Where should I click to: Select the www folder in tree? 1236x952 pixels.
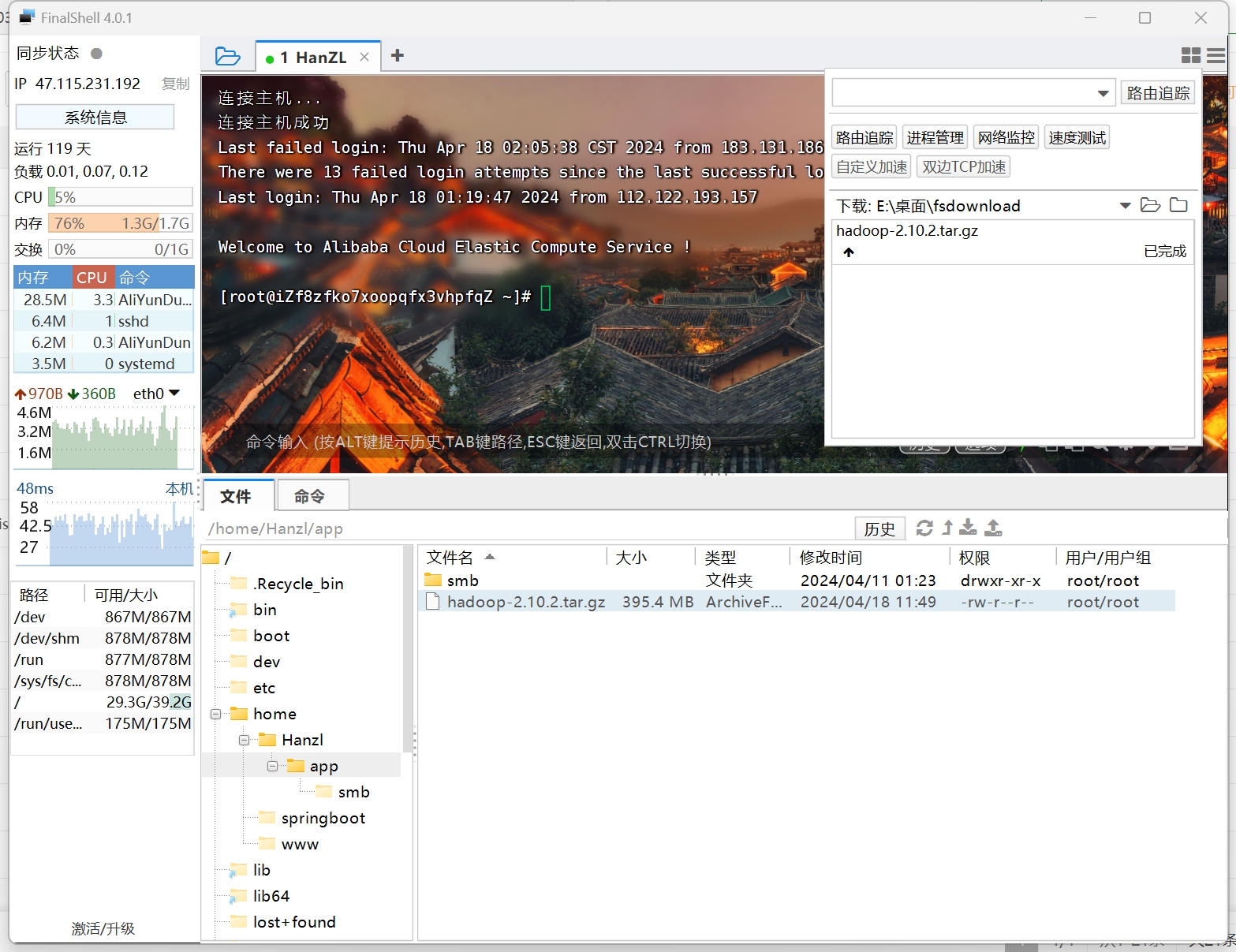[300, 844]
